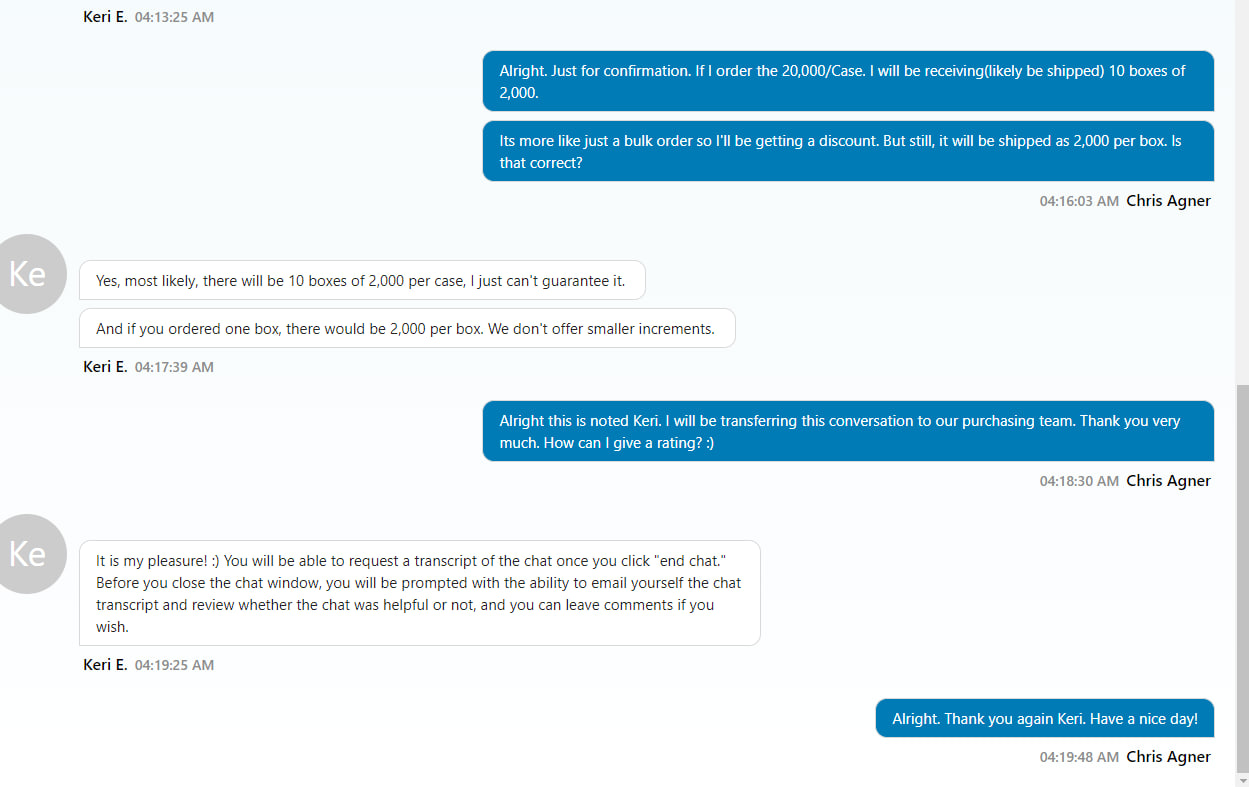
Task: Click the "It is my pleasure!" reply bubble
Action: pyautogui.click(x=420, y=593)
